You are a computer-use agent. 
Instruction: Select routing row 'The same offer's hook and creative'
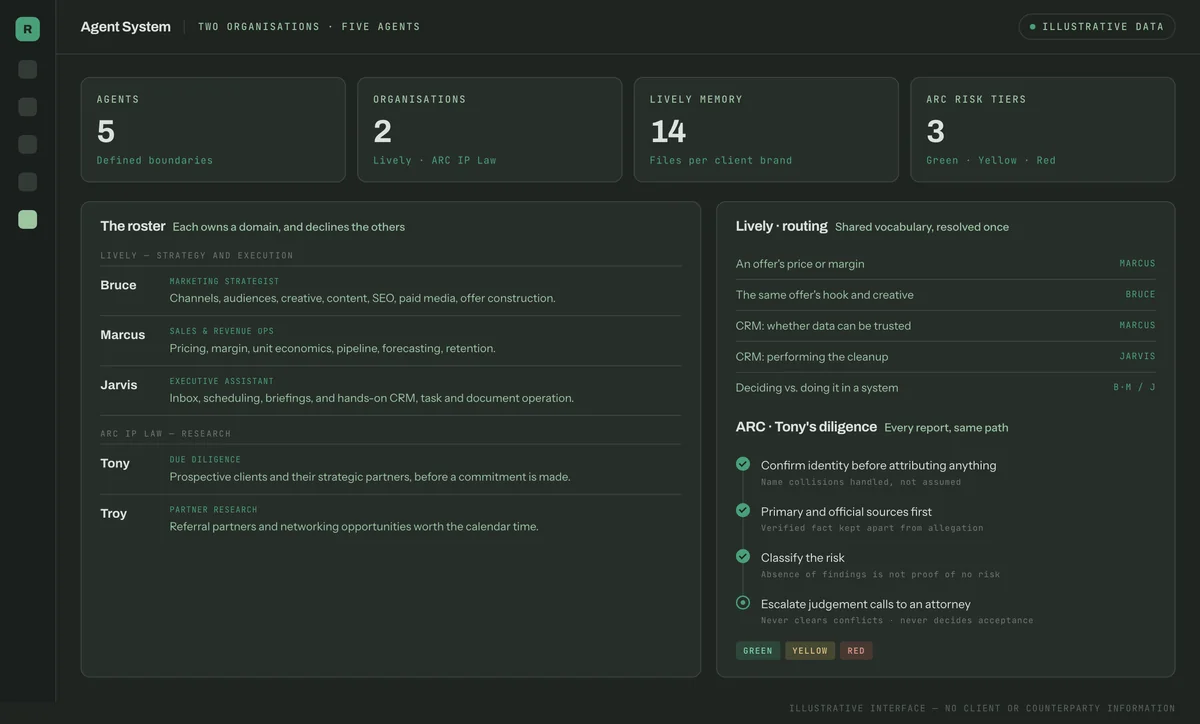point(946,295)
